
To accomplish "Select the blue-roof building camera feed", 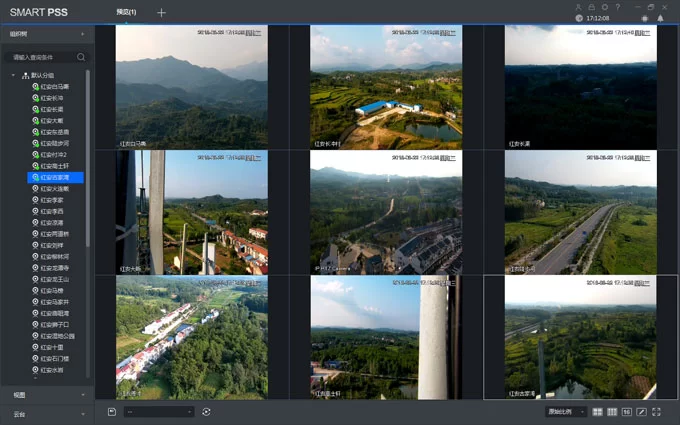I will tap(386, 87).
